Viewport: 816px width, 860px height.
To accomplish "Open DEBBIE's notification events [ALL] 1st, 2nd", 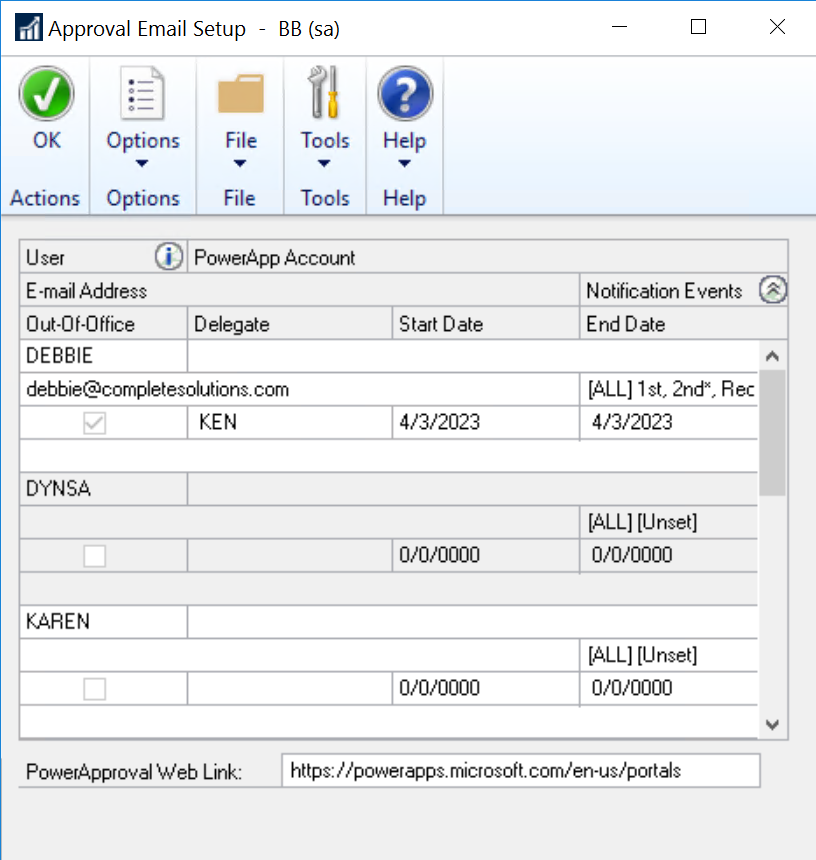I will click(x=668, y=389).
